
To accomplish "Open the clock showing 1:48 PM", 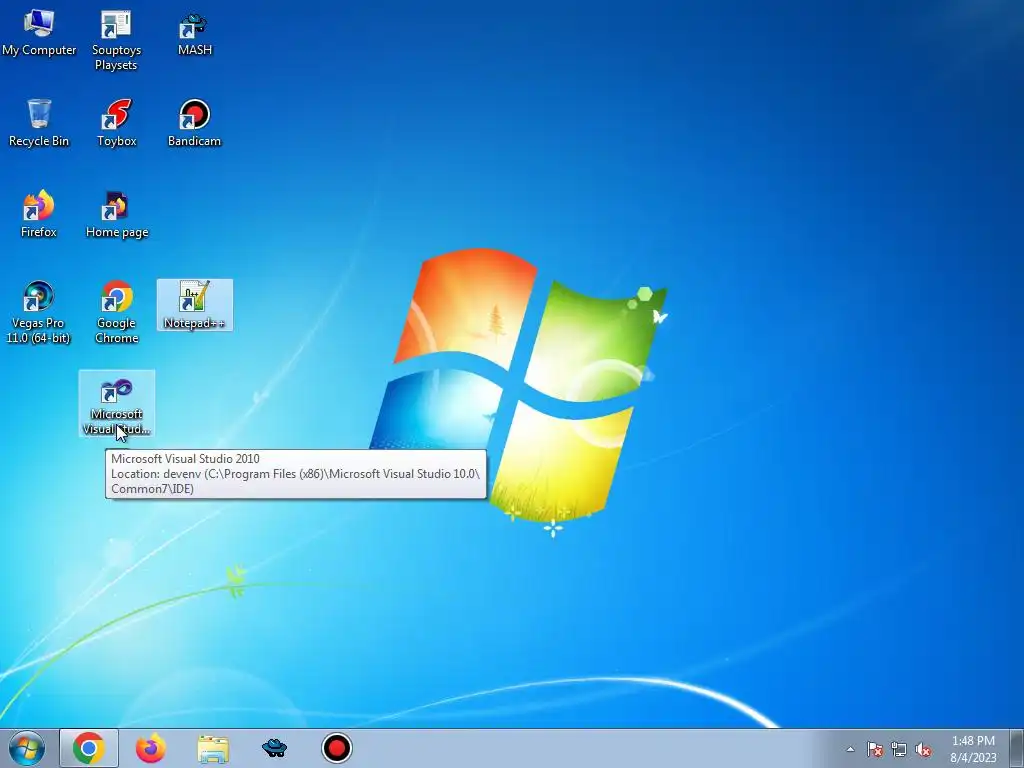I will [x=973, y=749].
